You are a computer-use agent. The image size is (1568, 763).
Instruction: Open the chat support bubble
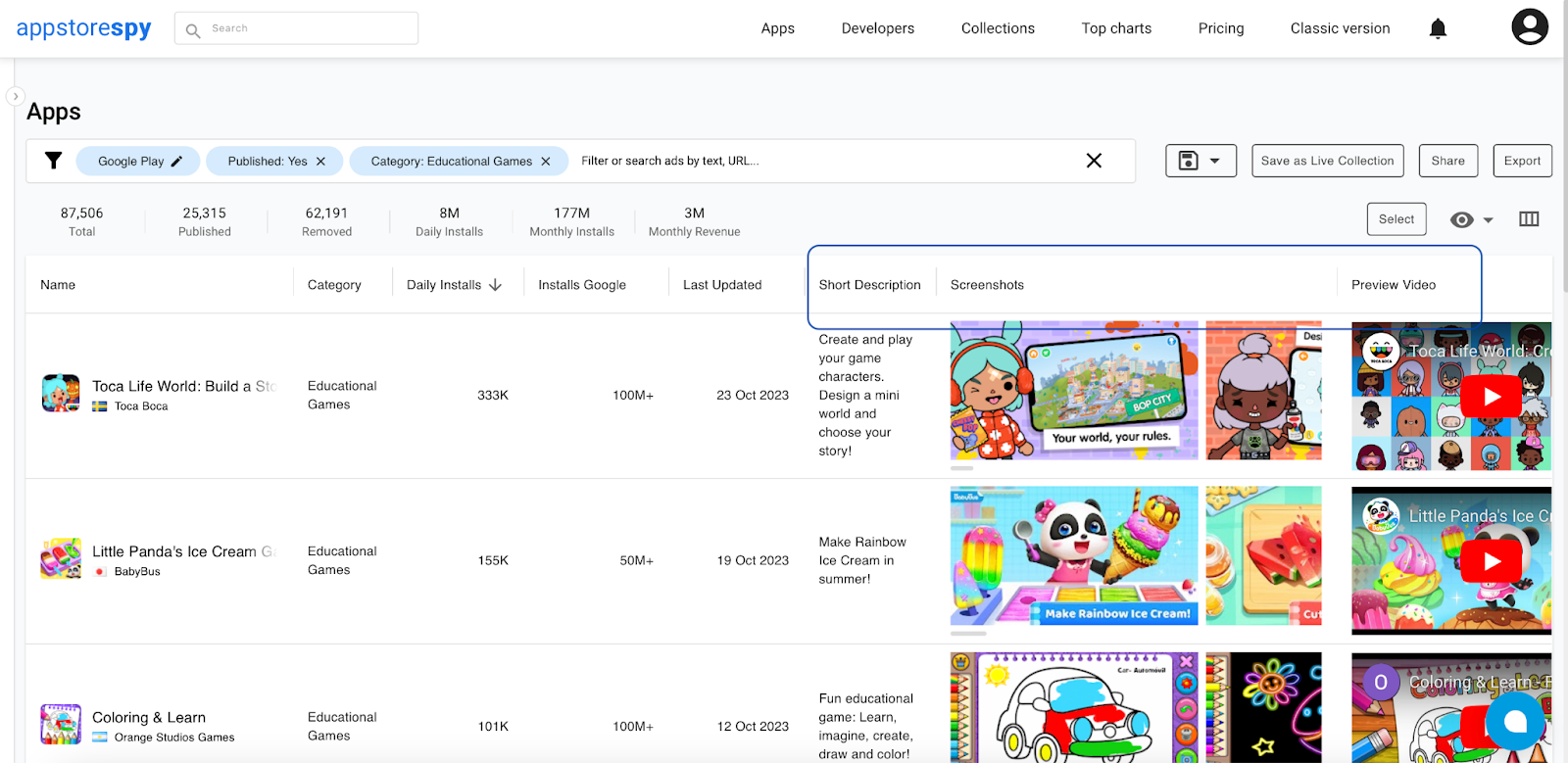click(x=1515, y=721)
